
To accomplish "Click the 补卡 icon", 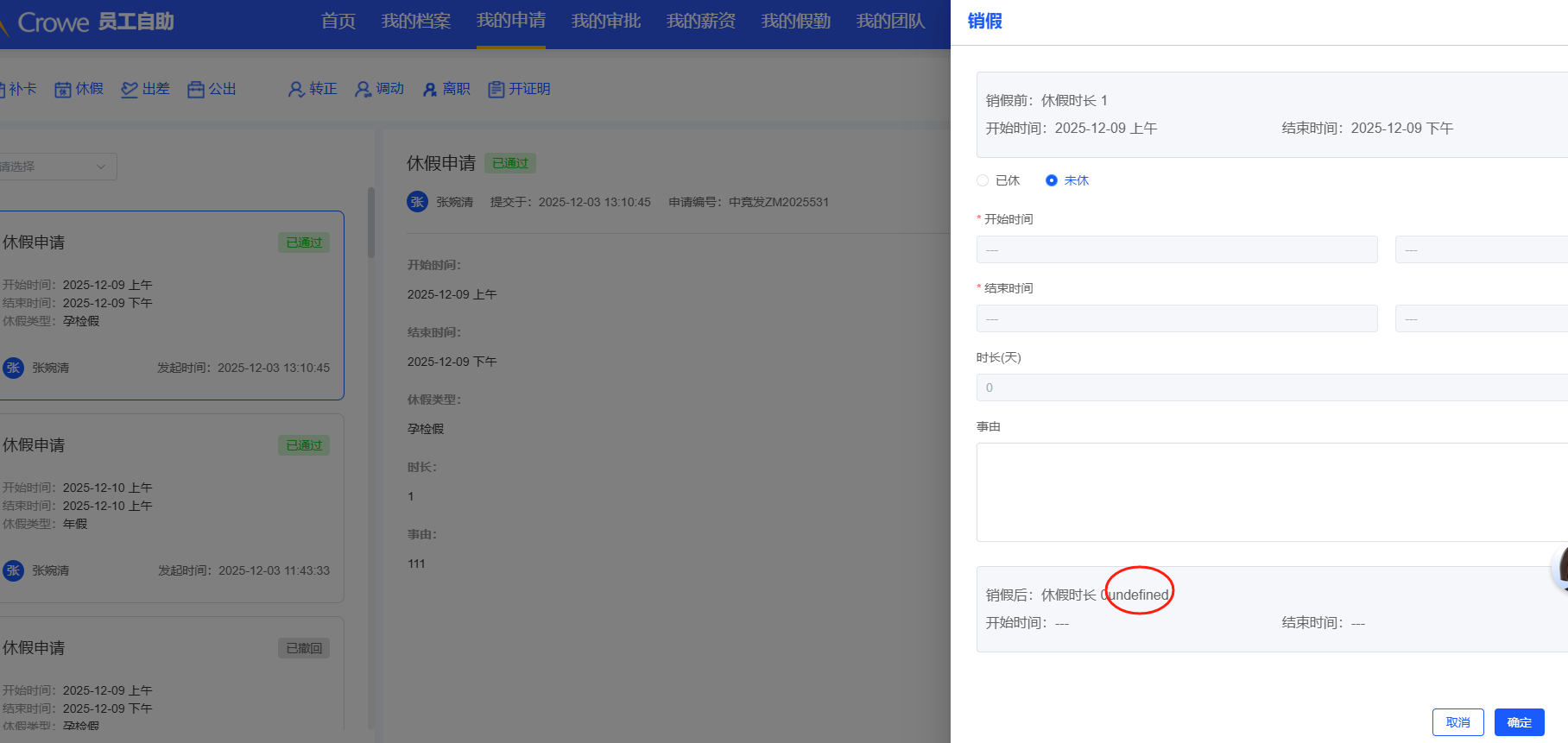I will 3,89.
